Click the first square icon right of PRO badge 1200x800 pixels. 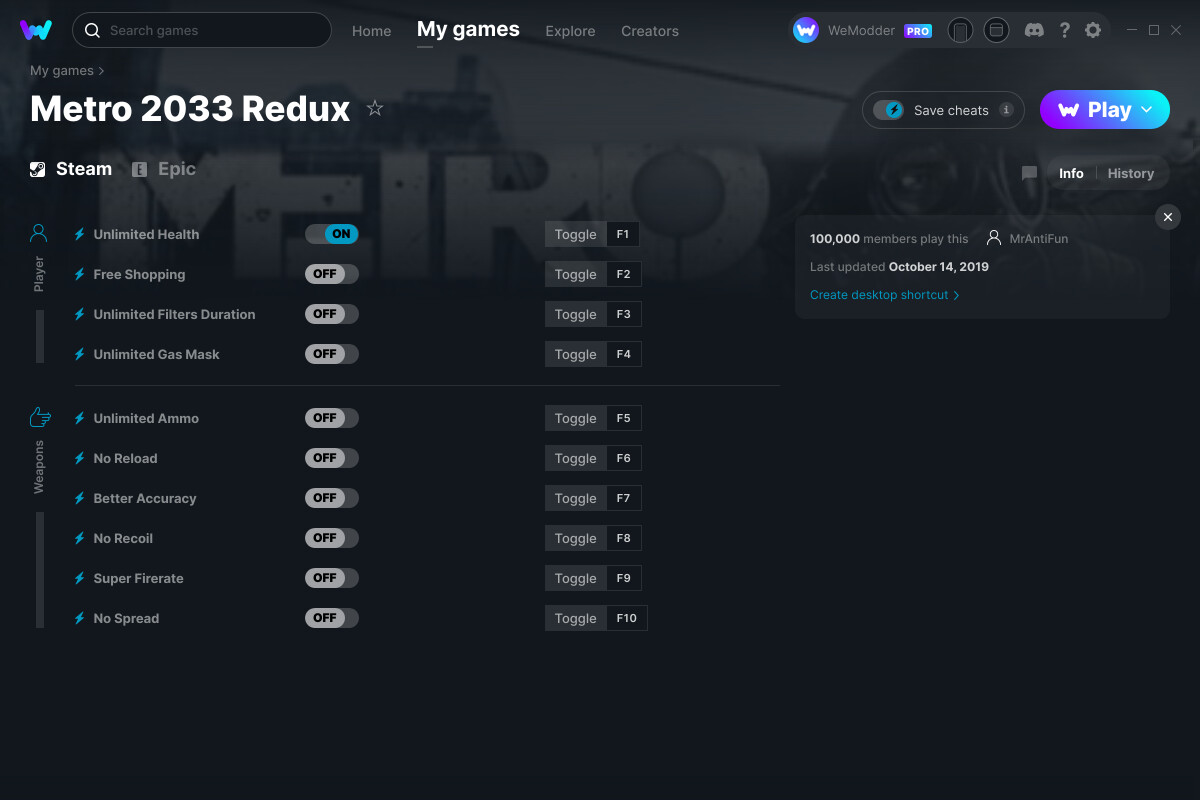960,30
